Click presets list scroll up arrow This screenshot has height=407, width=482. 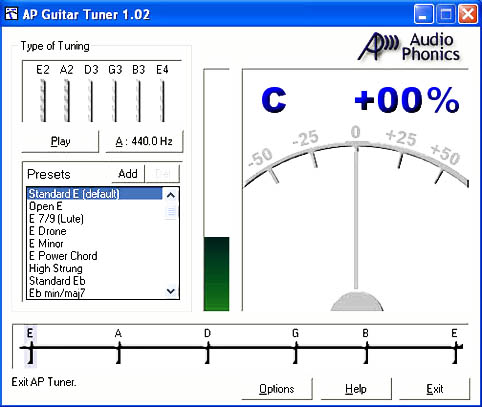coord(171,195)
